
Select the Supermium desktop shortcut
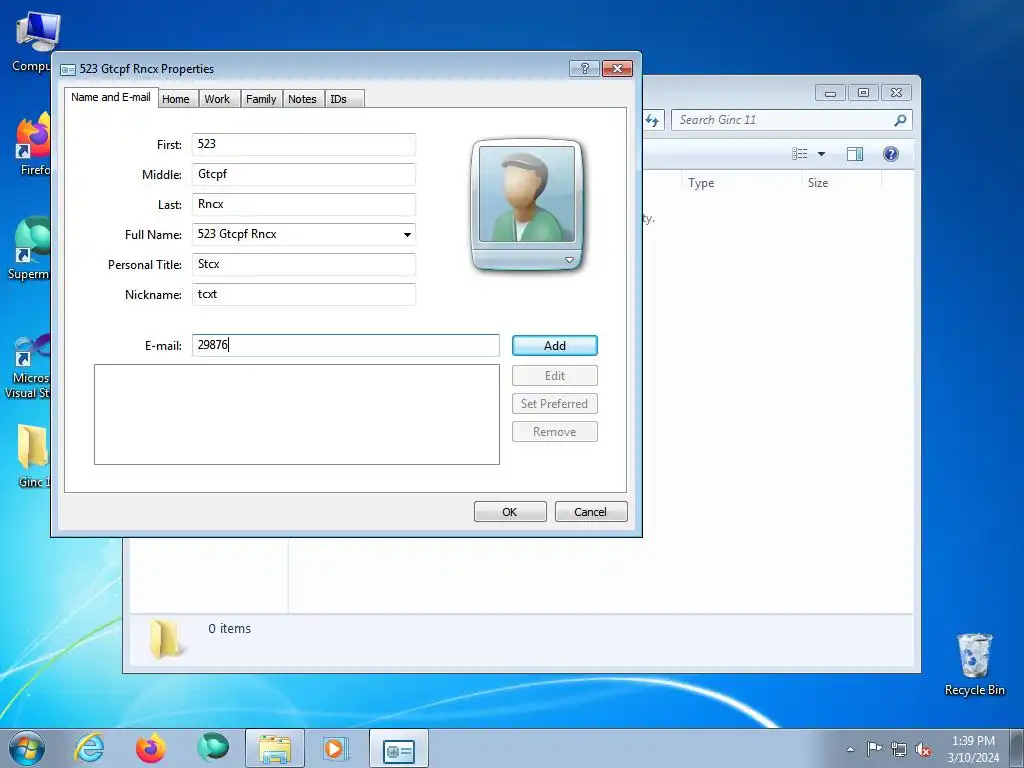click(29, 249)
